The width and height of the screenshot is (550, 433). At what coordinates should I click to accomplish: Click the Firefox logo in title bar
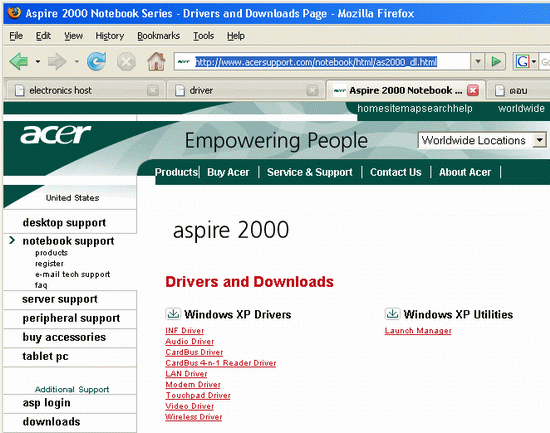[x=14, y=12]
